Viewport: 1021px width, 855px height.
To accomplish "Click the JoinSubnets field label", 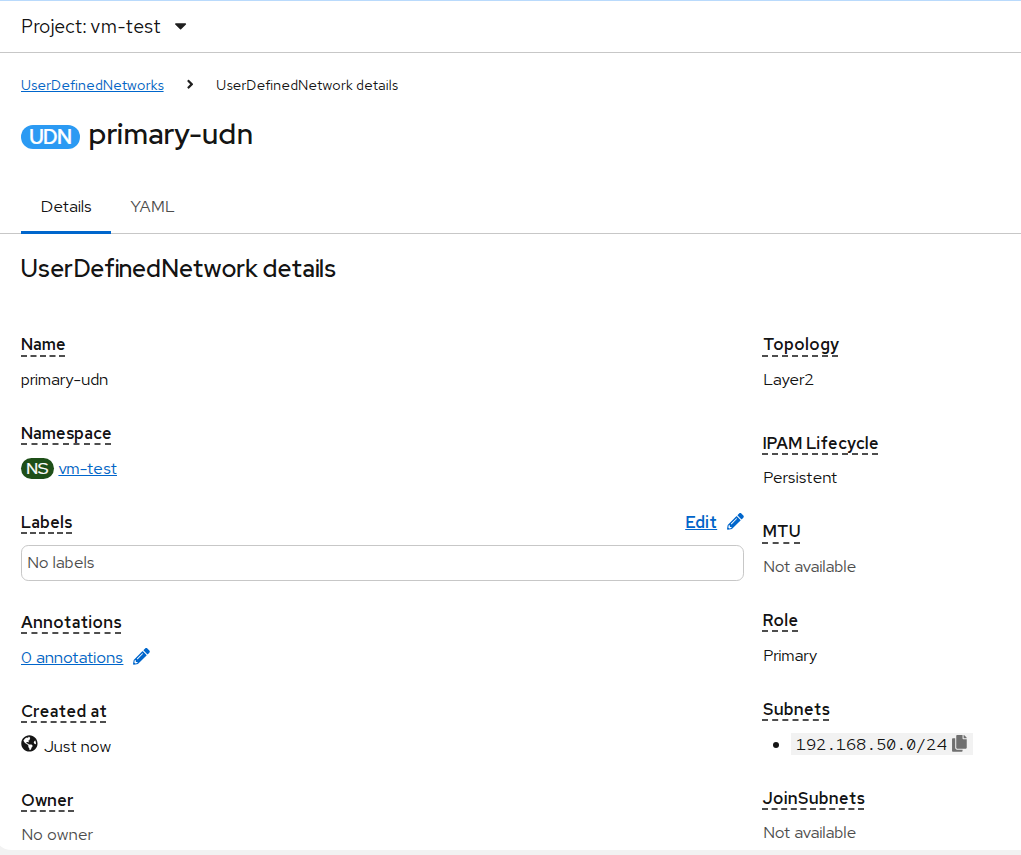I will point(813,798).
